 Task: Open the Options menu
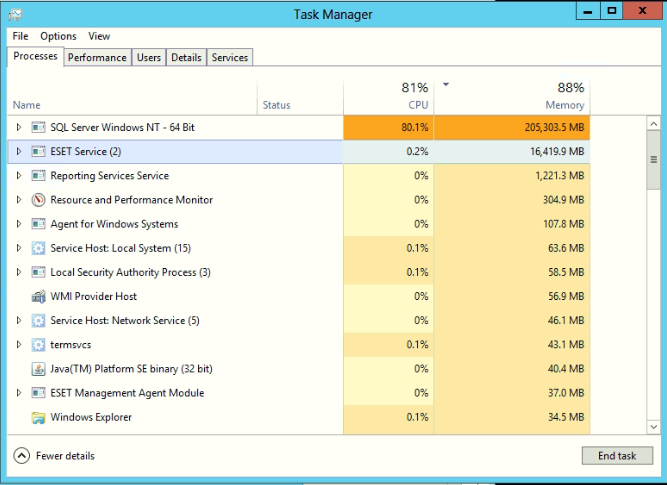click(58, 36)
